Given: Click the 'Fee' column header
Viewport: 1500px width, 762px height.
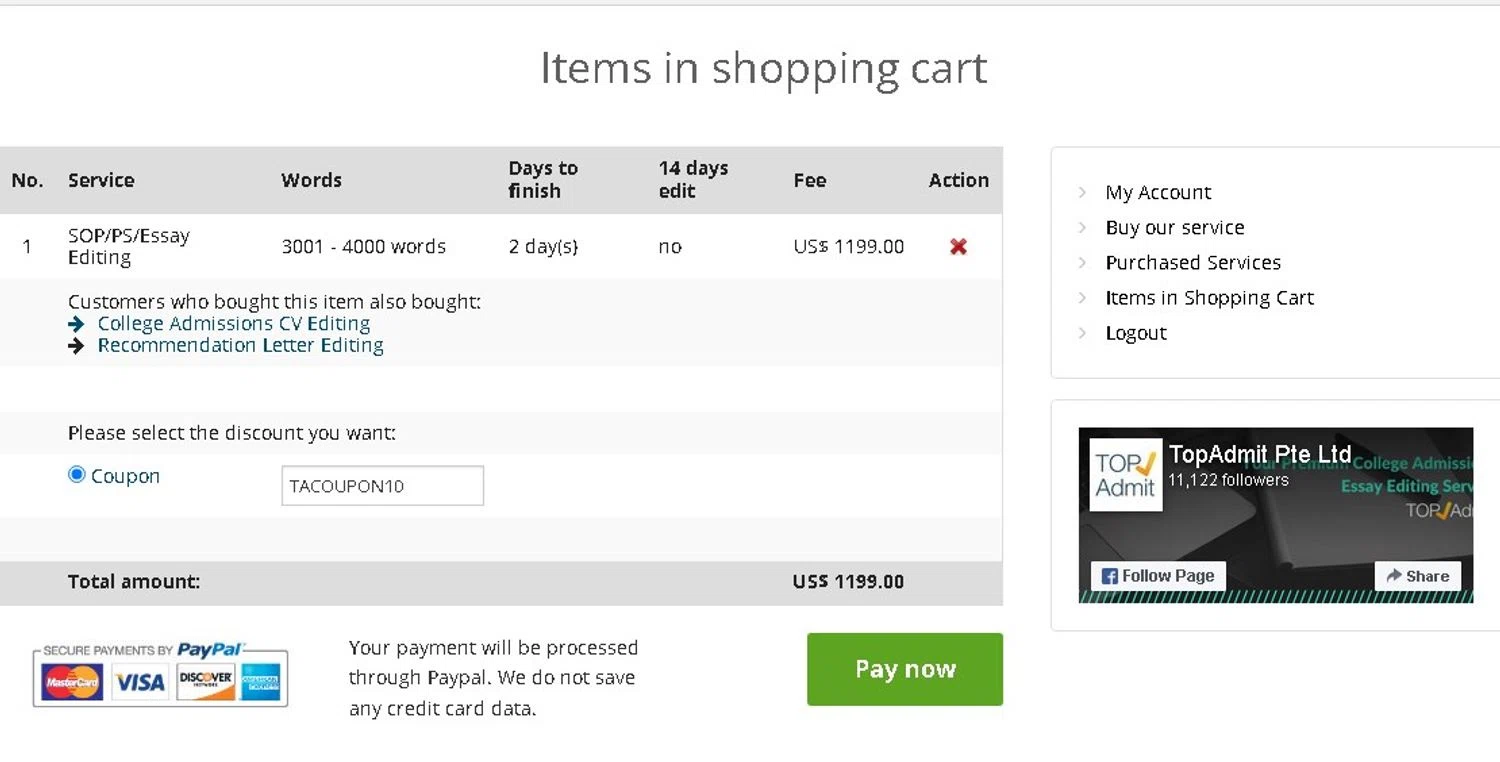Looking at the screenshot, I should [x=810, y=180].
